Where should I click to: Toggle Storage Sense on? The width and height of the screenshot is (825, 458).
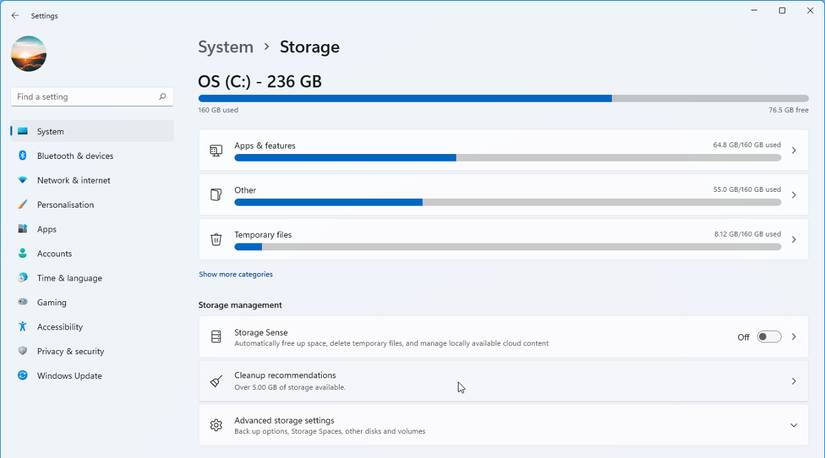[x=769, y=337]
